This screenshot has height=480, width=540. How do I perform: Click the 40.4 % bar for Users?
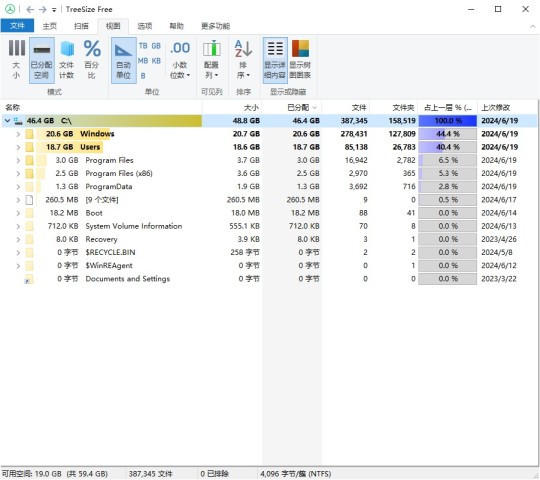coord(448,147)
